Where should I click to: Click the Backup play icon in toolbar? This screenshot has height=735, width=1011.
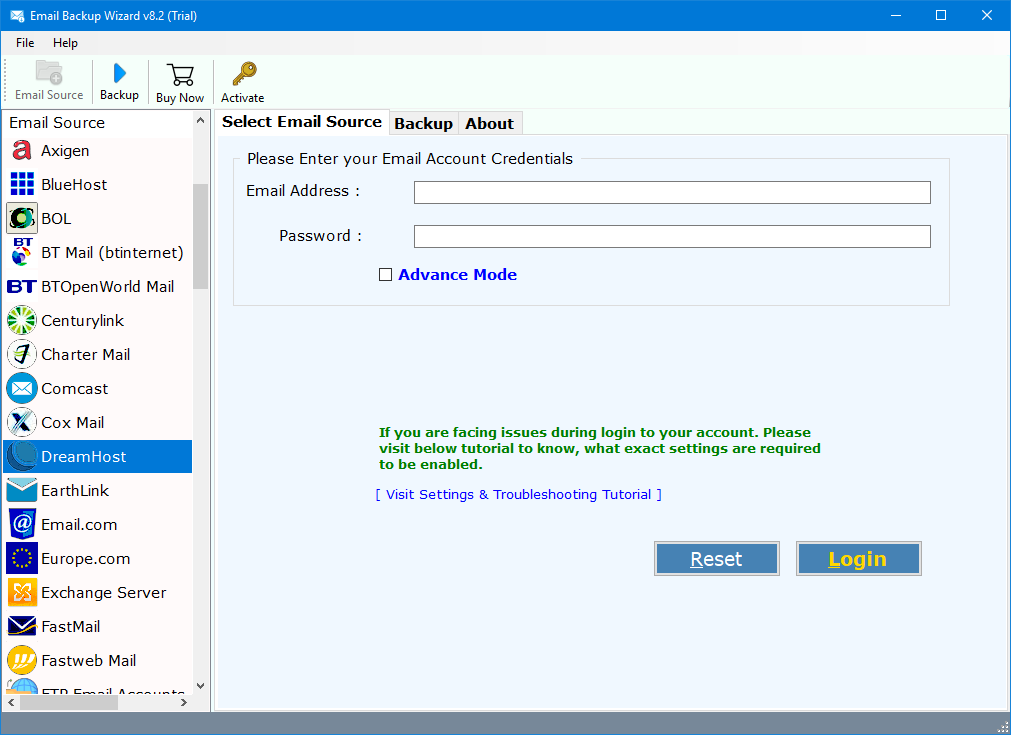[x=119, y=73]
